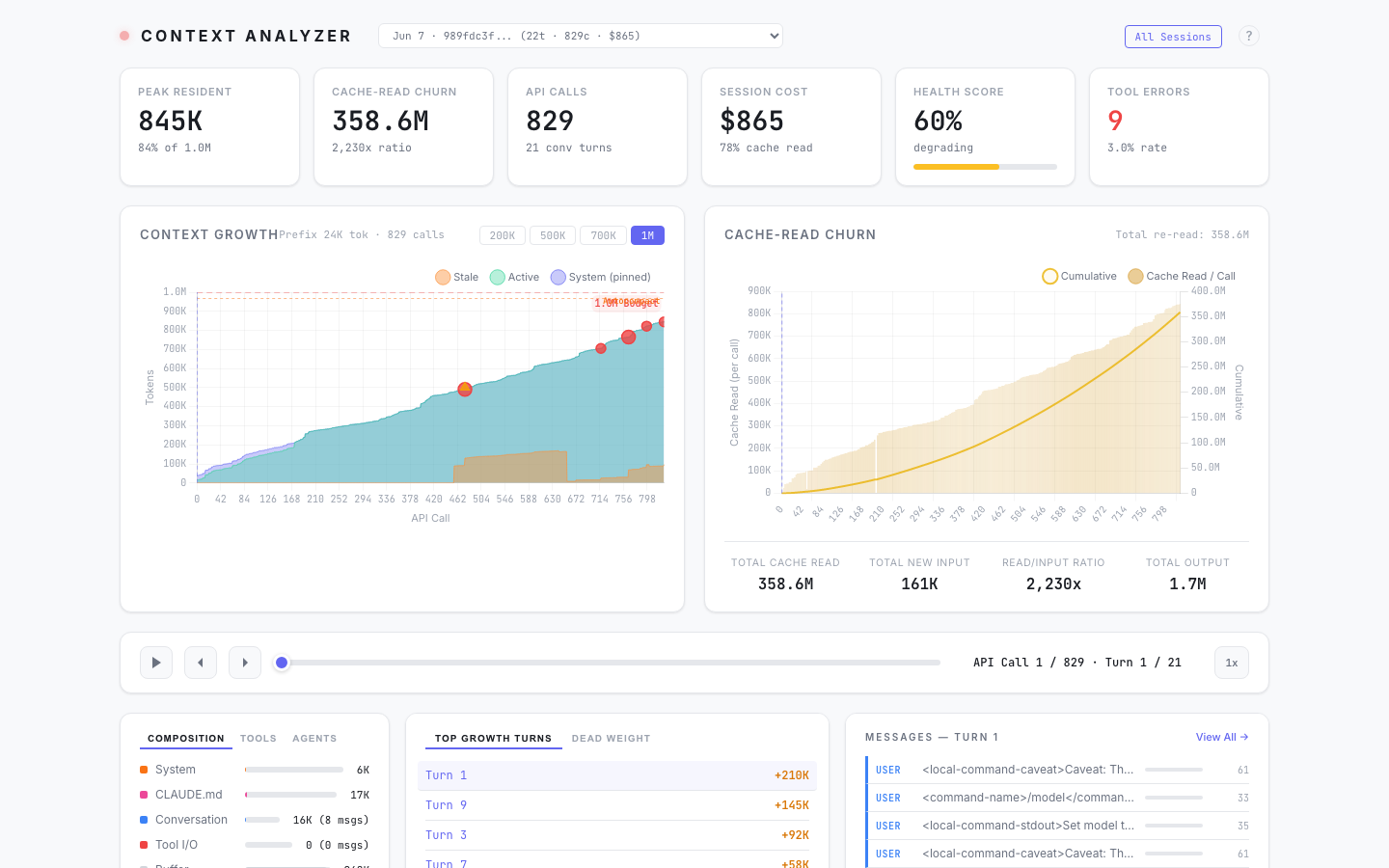Click the red status dot beside Context Analyzer
The height and width of the screenshot is (868, 1389).
[124, 36]
